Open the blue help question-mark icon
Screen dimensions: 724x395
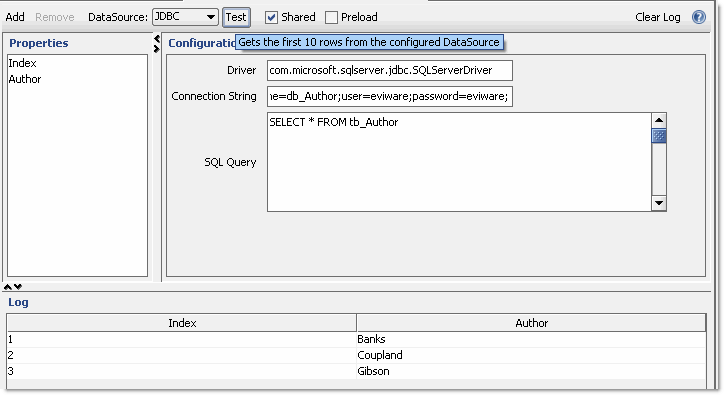[699, 17]
